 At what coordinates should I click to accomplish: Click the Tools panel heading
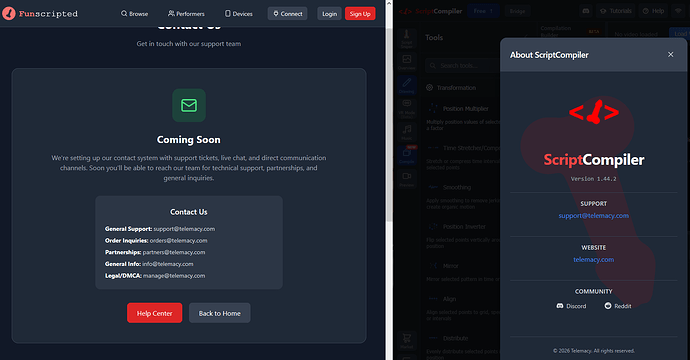tap(434, 37)
